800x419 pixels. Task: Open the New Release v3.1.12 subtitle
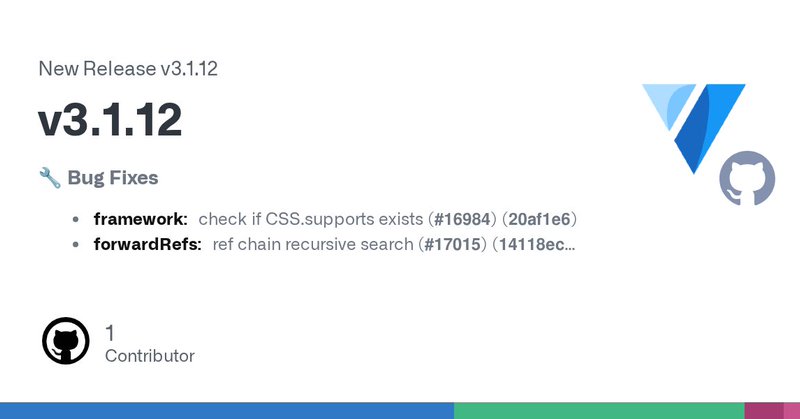click(128, 68)
